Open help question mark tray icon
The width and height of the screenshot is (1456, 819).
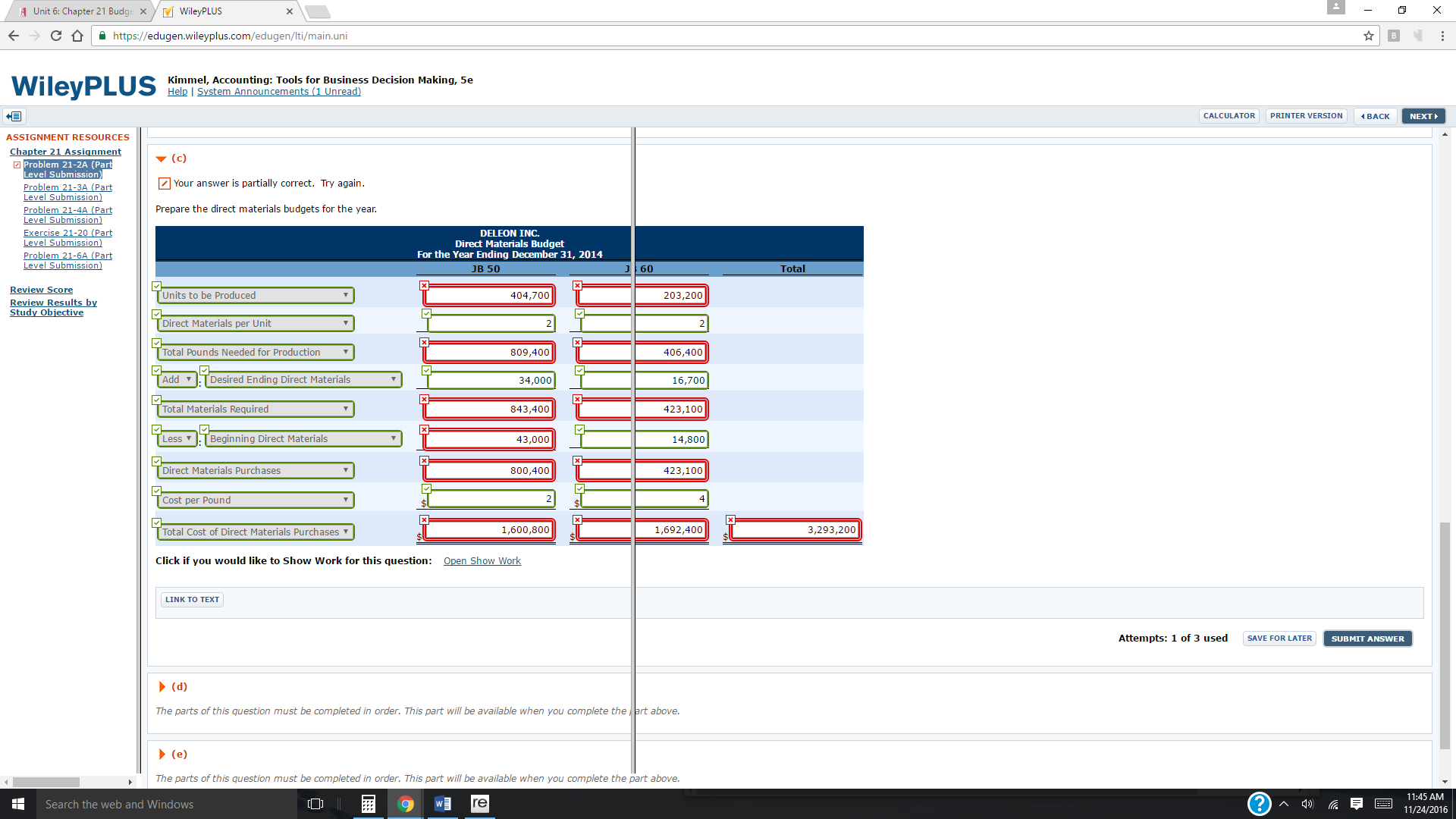[1259, 804]
